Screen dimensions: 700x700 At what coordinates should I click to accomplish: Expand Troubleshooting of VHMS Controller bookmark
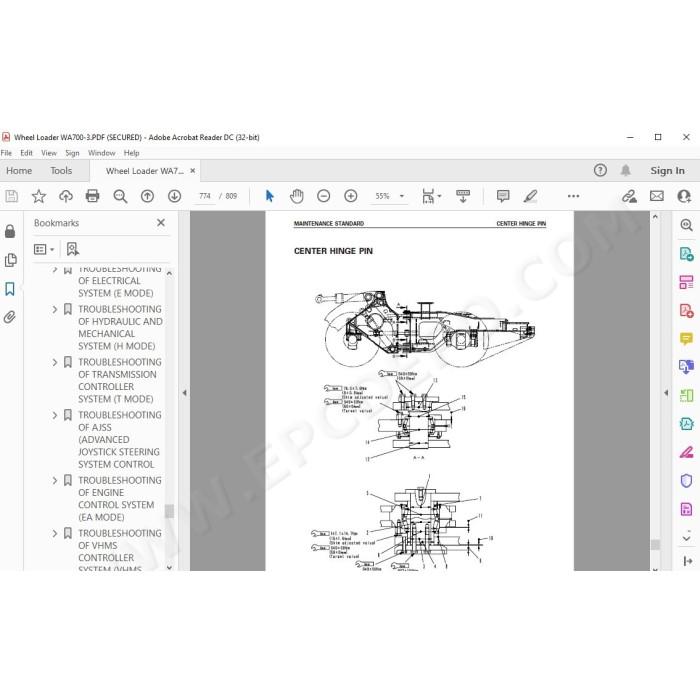55,533
